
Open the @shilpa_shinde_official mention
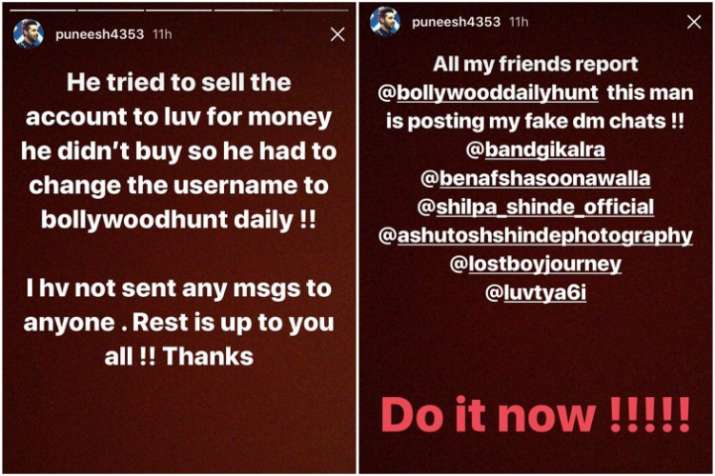(535, 207)
